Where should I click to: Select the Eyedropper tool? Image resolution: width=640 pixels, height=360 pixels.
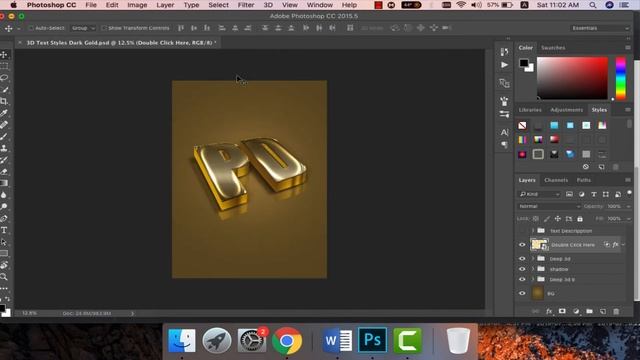pos(4,113)
